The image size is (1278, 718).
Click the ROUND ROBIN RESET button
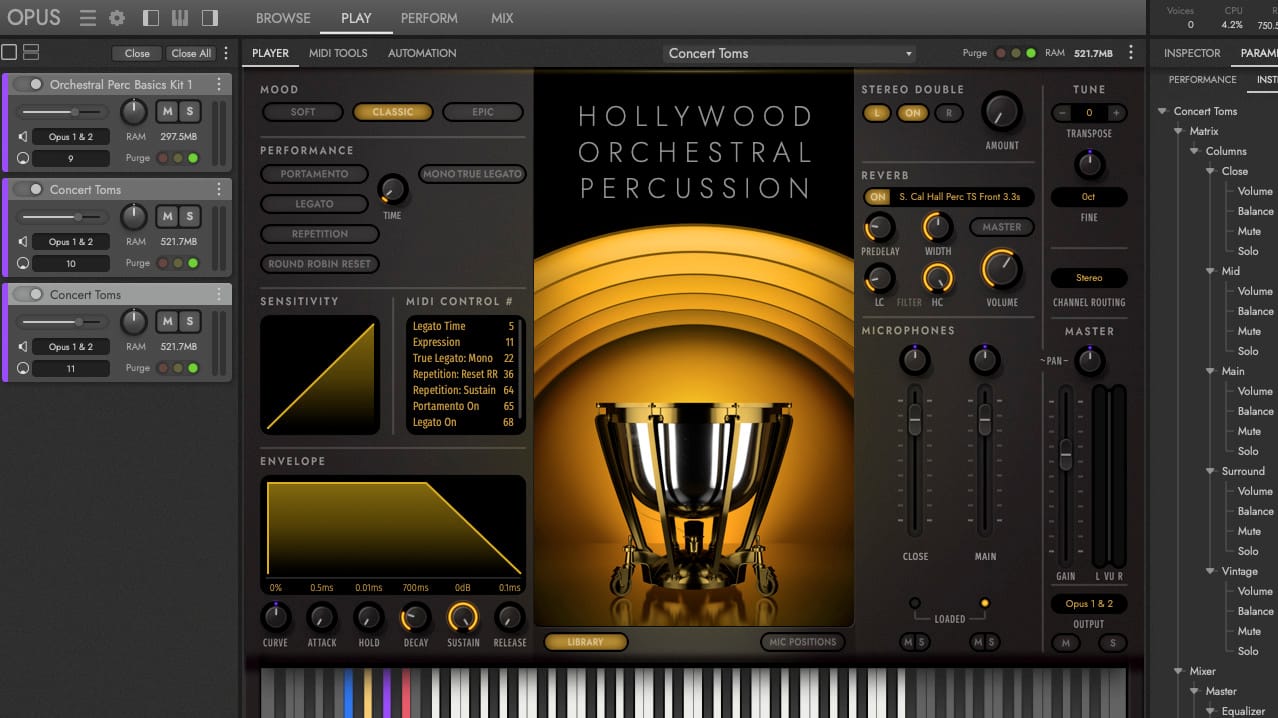coord(319,263)
